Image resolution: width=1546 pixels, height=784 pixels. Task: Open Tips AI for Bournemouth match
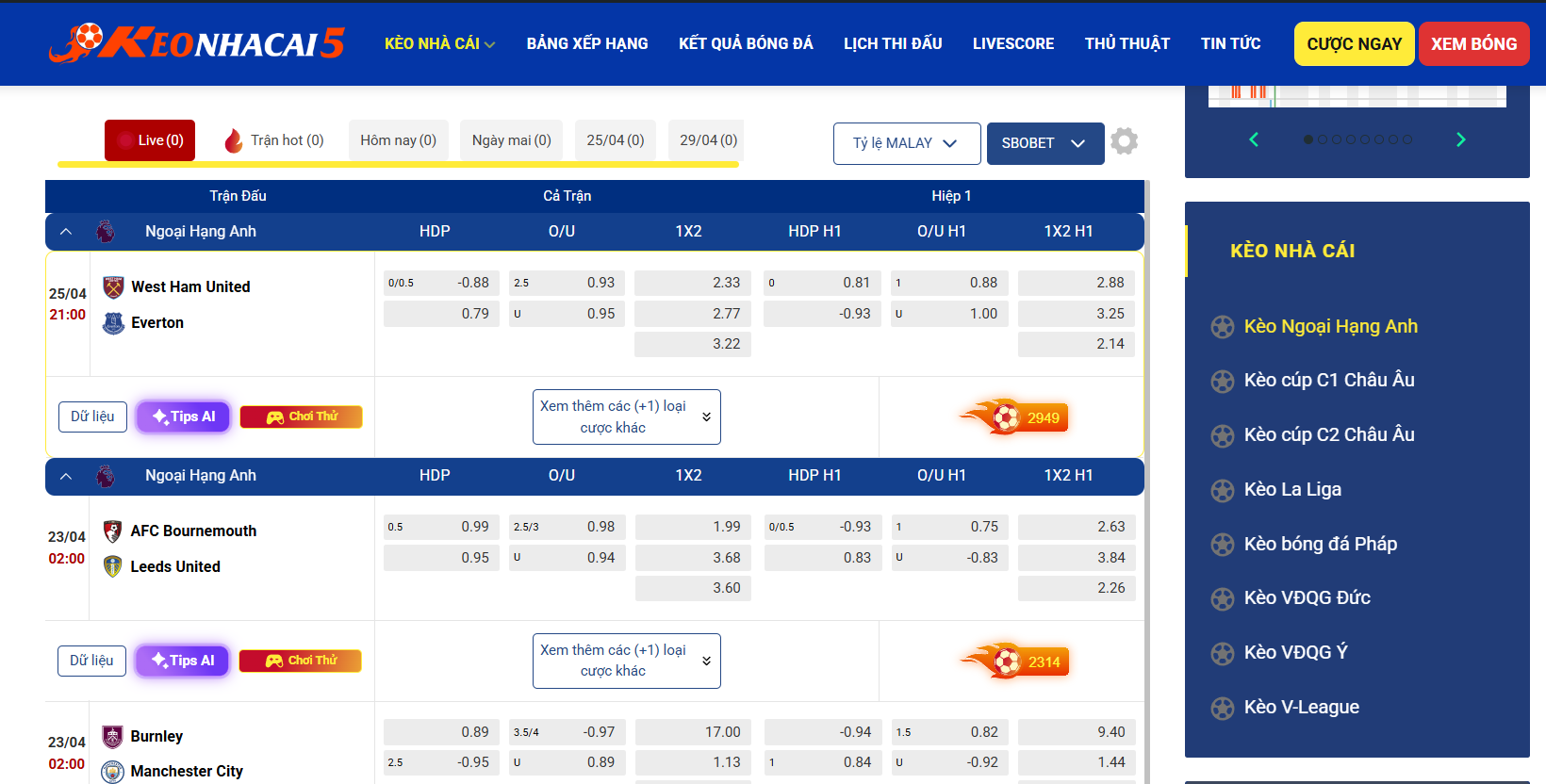[183, 661]
